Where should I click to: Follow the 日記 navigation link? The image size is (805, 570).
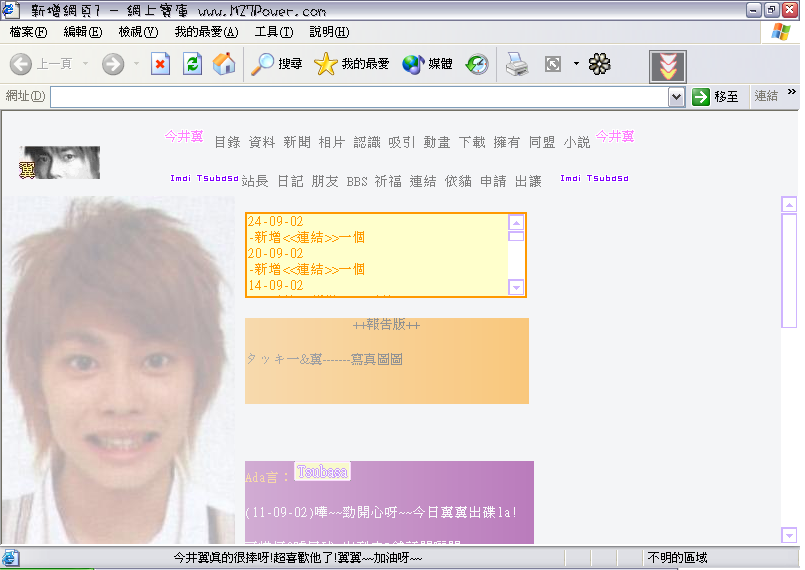click(x=290, y=181)
